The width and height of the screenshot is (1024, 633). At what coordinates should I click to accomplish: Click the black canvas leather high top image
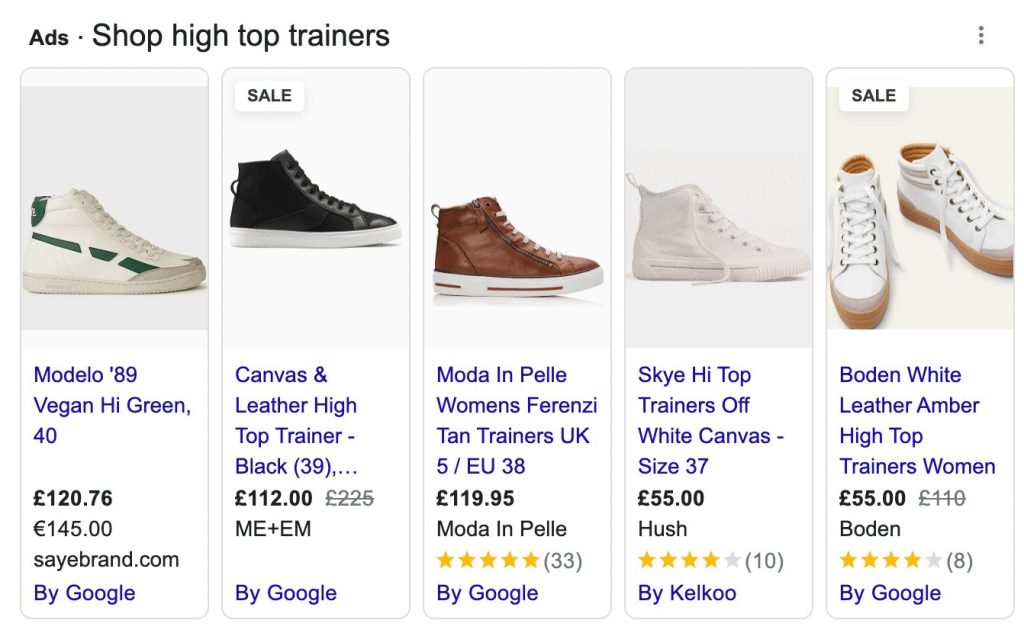[315, 208]
